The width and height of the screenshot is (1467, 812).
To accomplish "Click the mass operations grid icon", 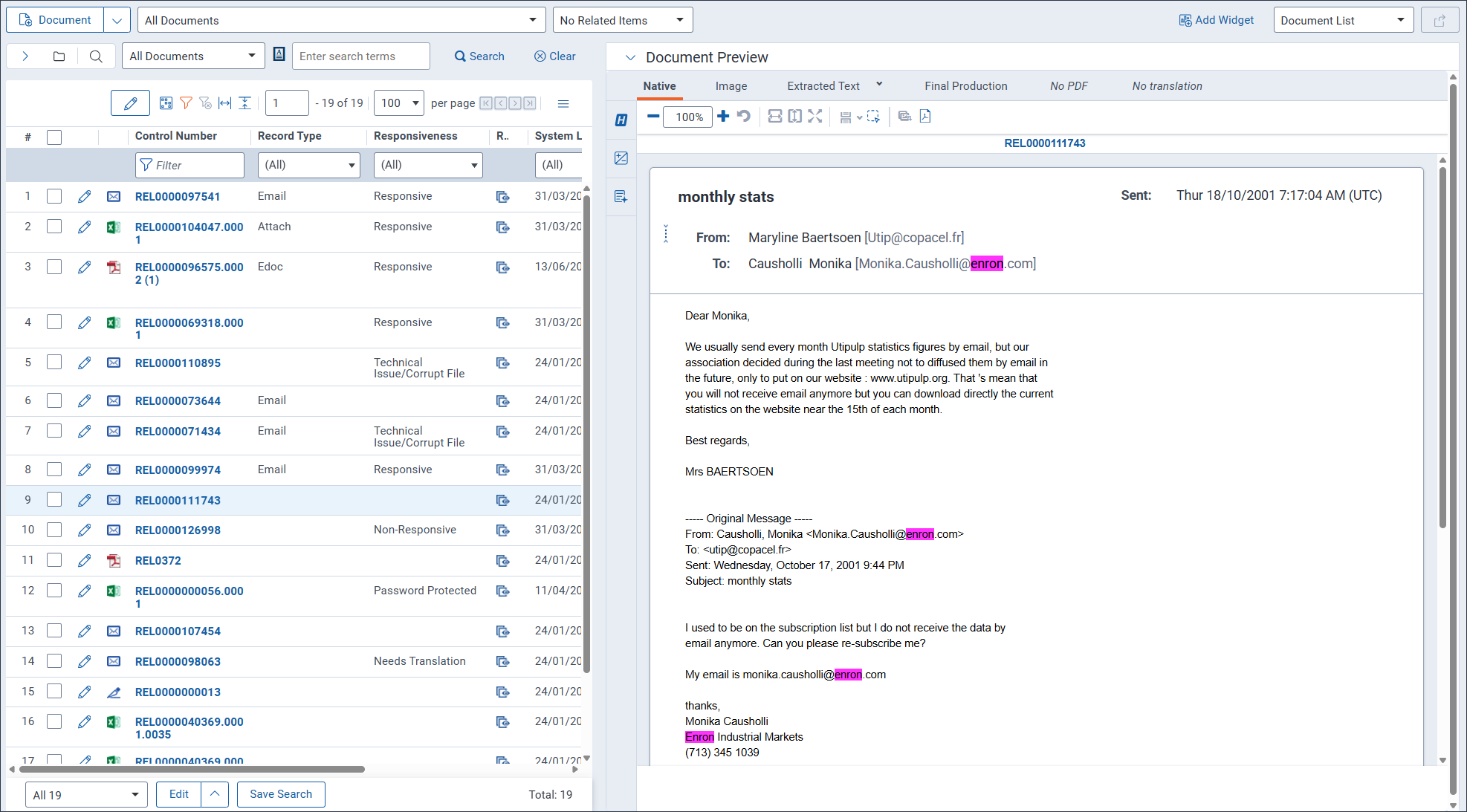I will (166, 103).
